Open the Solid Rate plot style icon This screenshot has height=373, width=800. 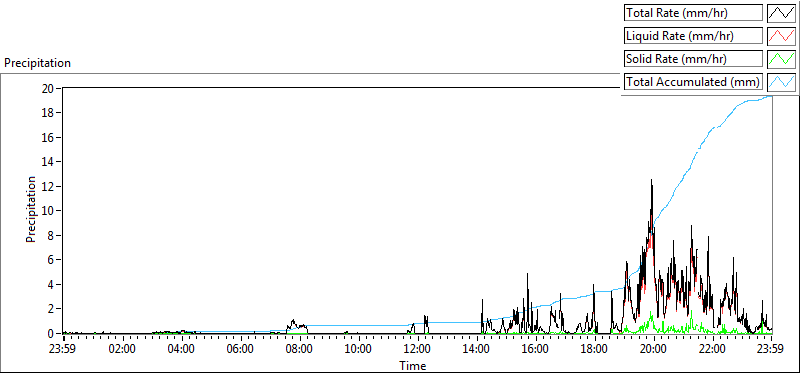coord(781,59)
